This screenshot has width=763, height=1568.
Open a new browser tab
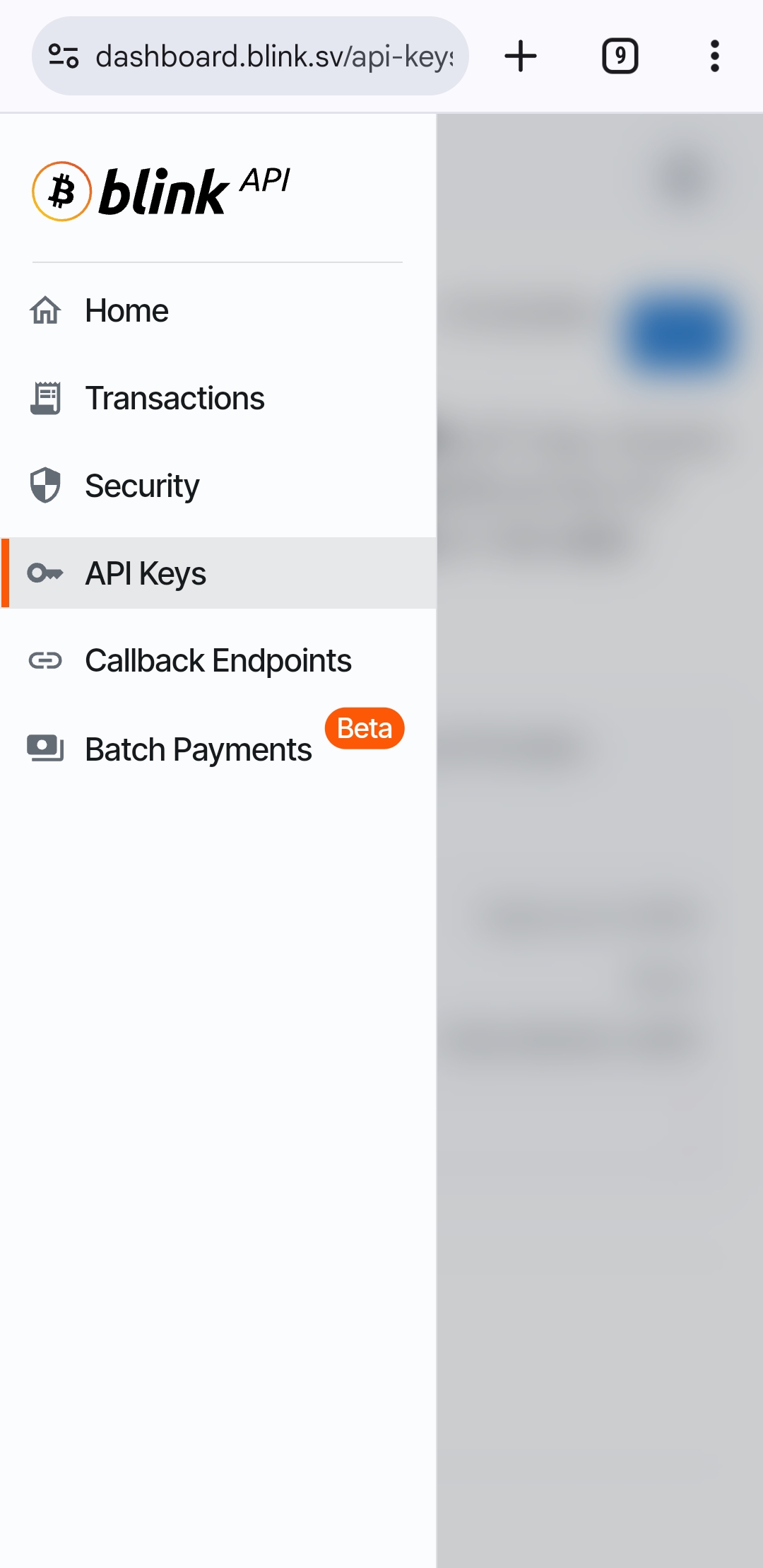(521, 56)
